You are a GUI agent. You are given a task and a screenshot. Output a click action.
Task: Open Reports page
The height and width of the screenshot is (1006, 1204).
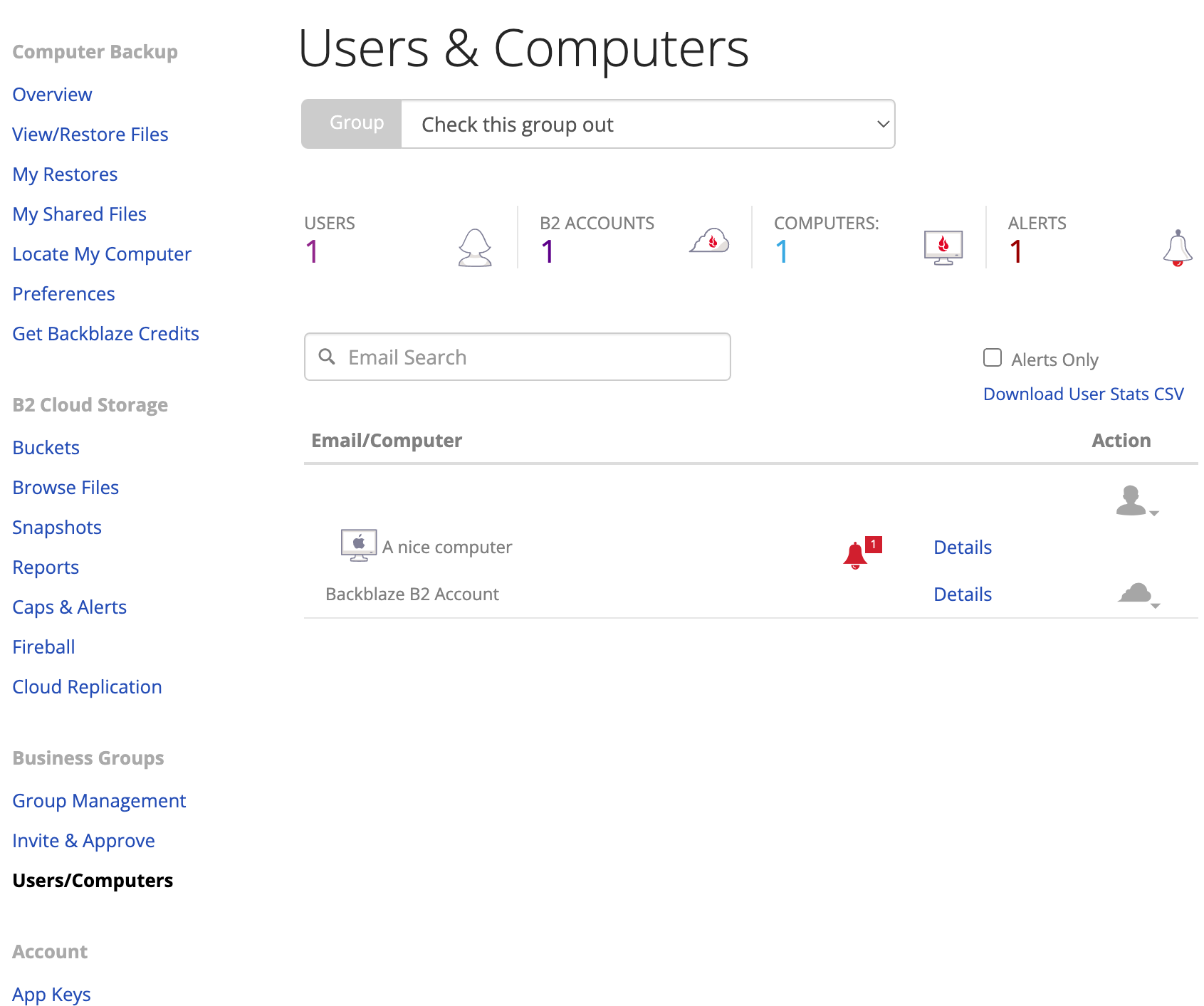click(46, 567)
